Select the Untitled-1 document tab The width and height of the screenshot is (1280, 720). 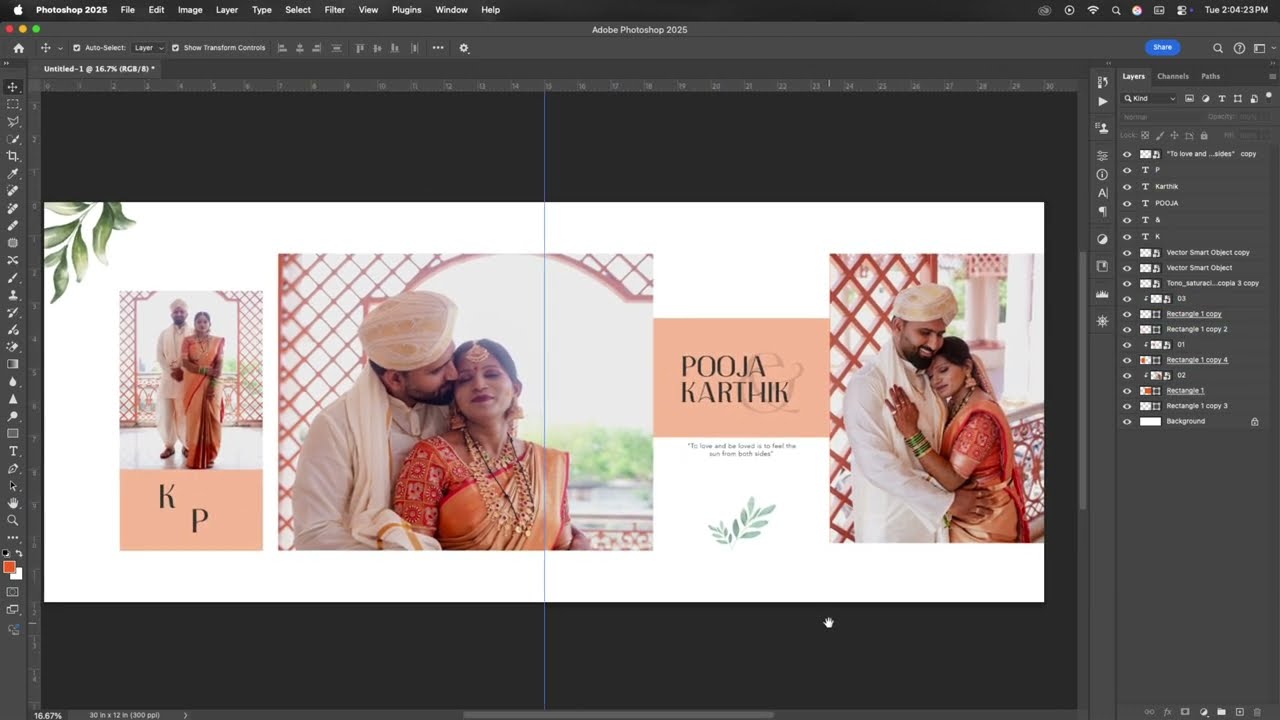click(x=98, y=69)
